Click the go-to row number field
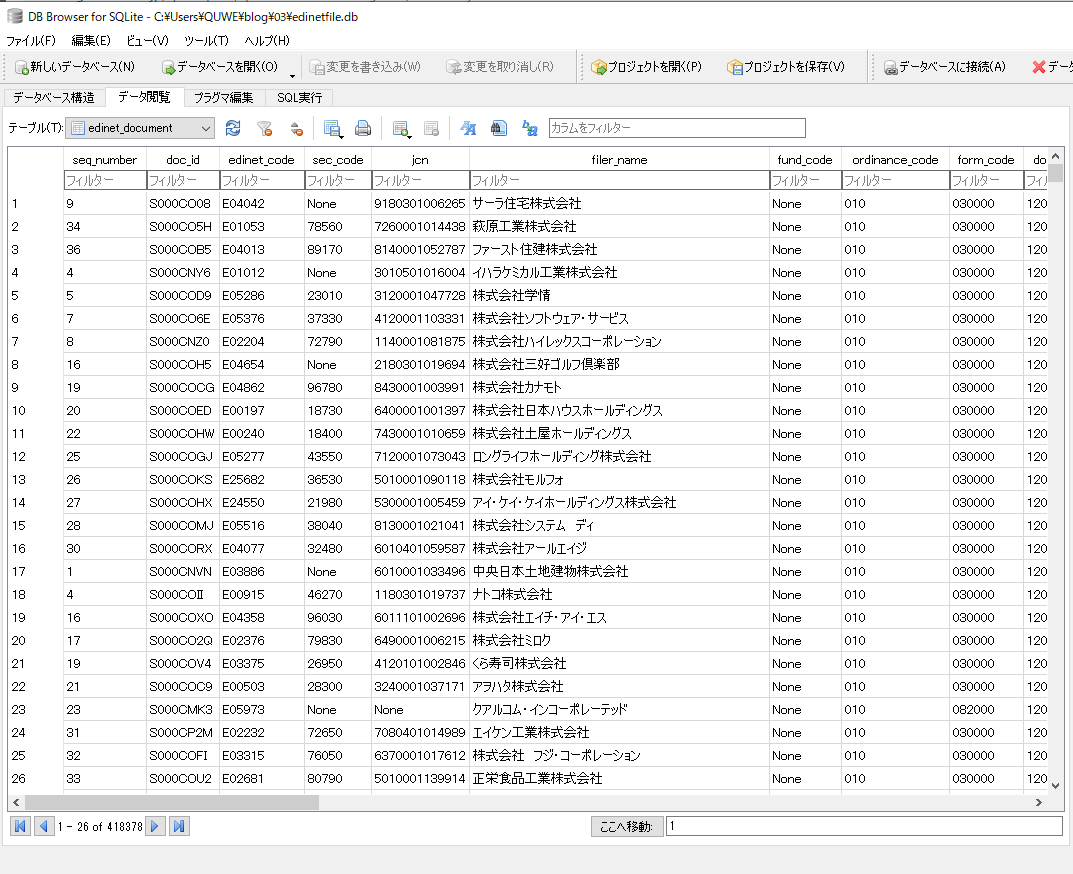The image size is (1073, 874). [x=864, y=826]
